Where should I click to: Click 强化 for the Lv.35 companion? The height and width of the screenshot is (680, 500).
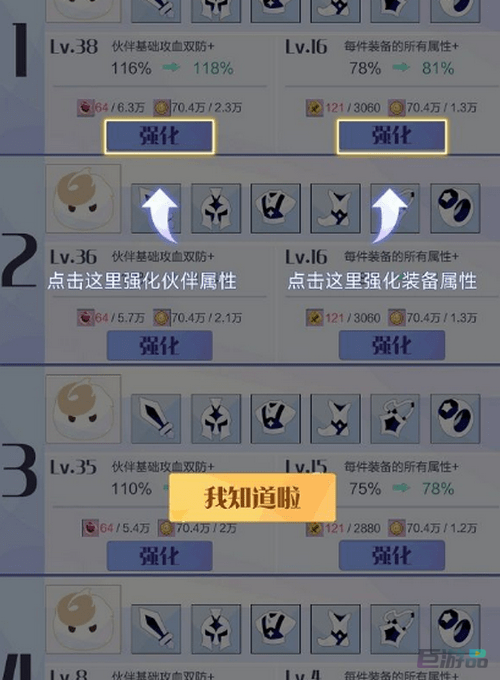click(x=160, y=556)
